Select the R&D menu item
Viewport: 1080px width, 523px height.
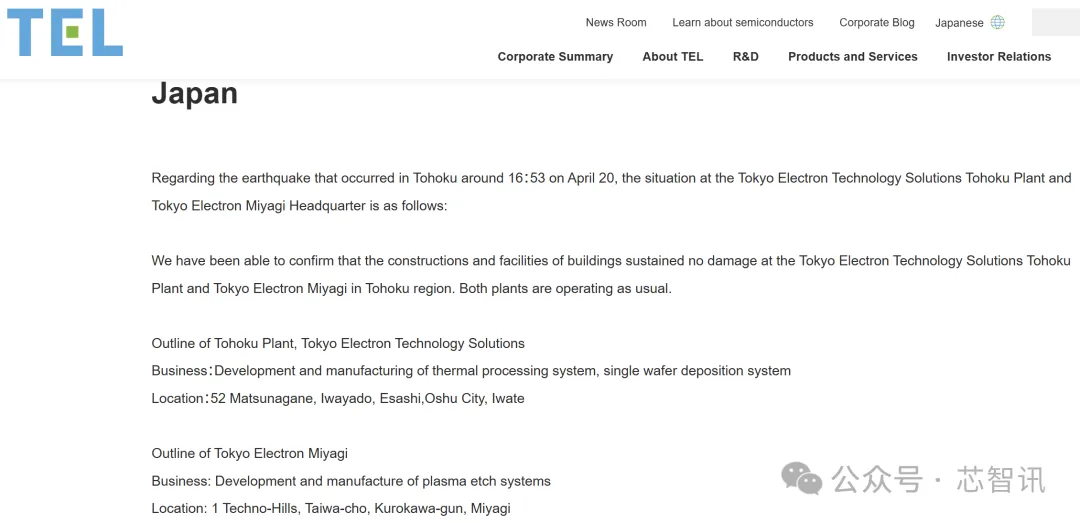click(746, 57)
